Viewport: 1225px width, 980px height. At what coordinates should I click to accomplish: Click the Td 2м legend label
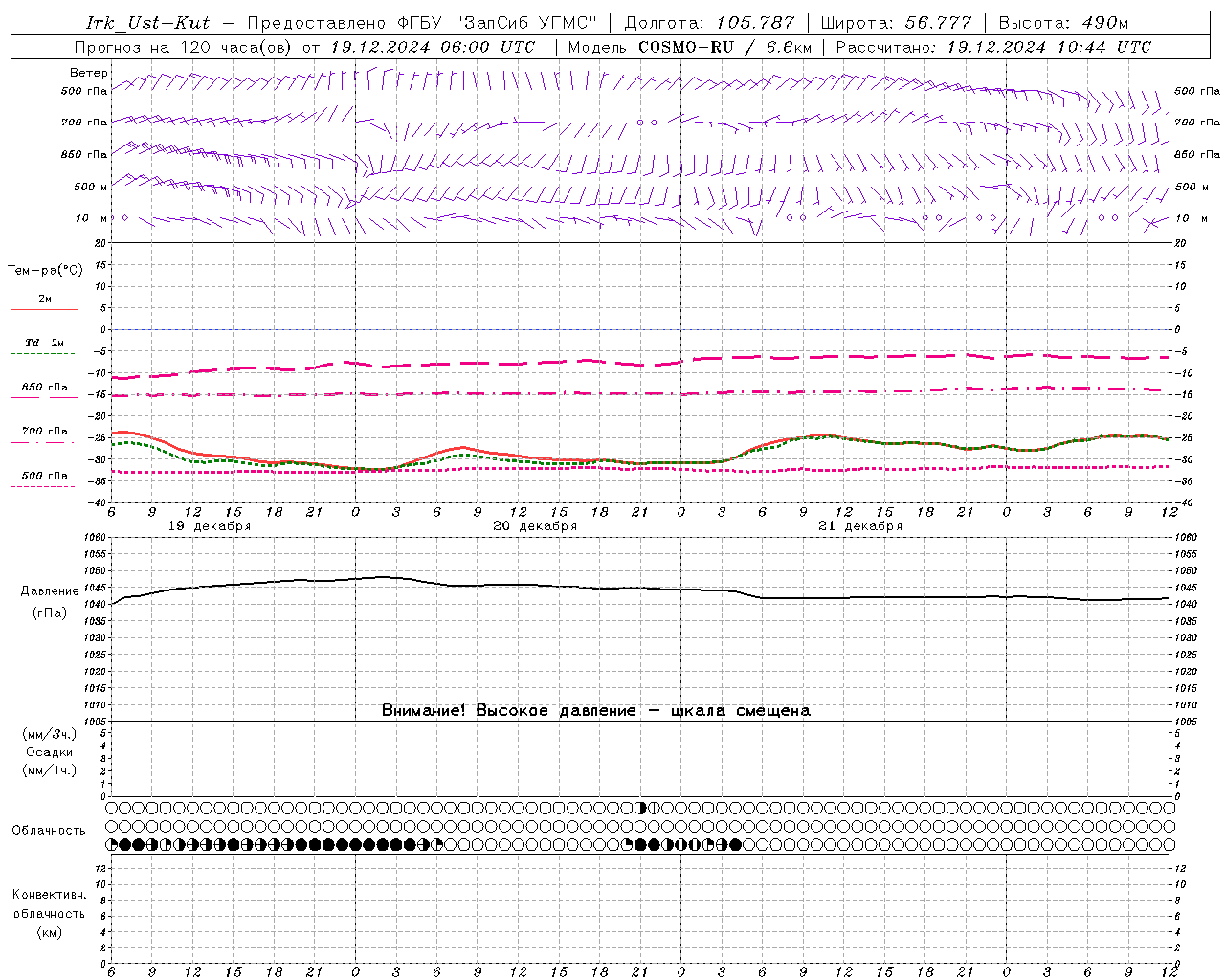click(44, 342)
